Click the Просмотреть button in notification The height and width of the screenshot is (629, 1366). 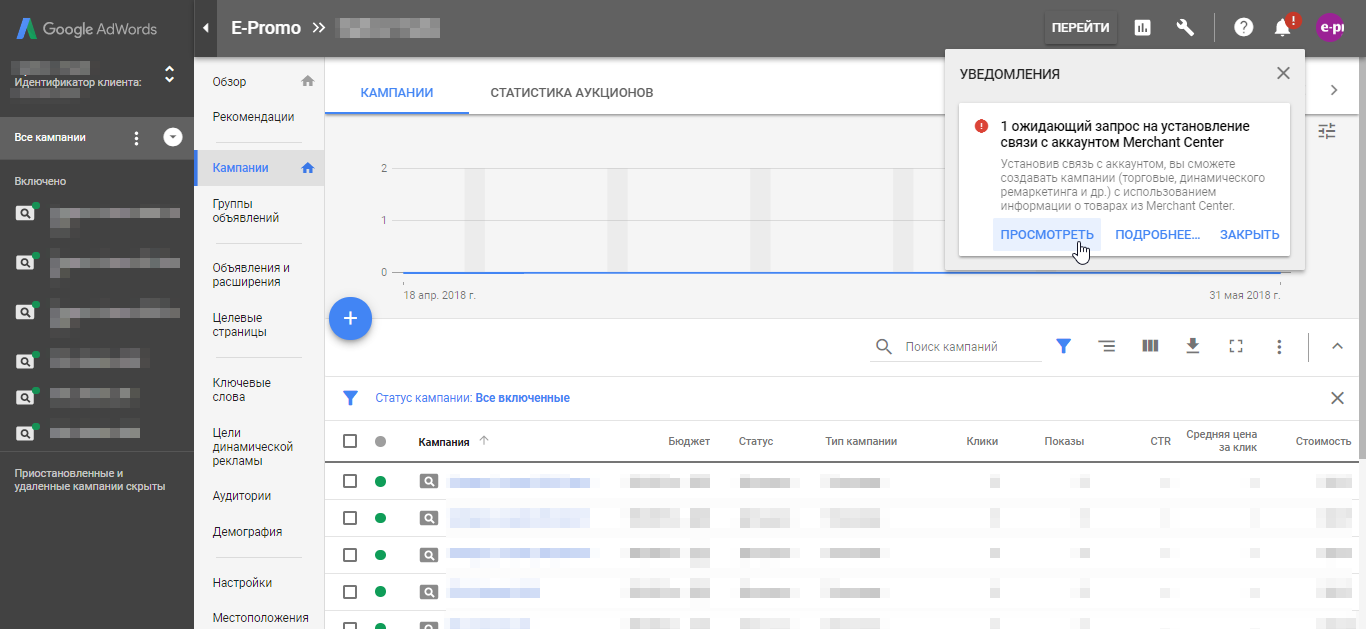(x=1047, y=235)
